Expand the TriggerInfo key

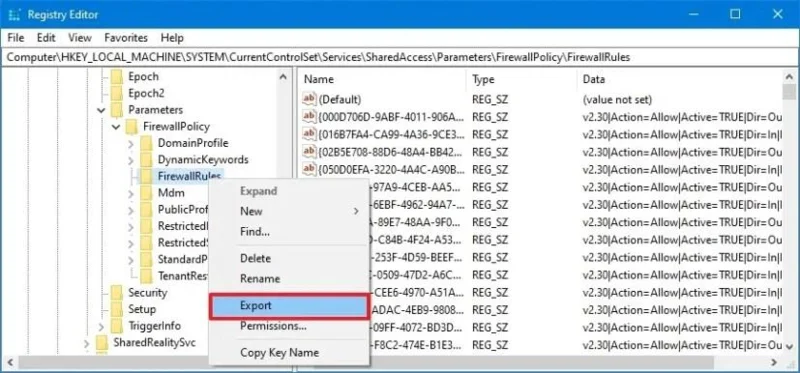click(x=102, y=326)
